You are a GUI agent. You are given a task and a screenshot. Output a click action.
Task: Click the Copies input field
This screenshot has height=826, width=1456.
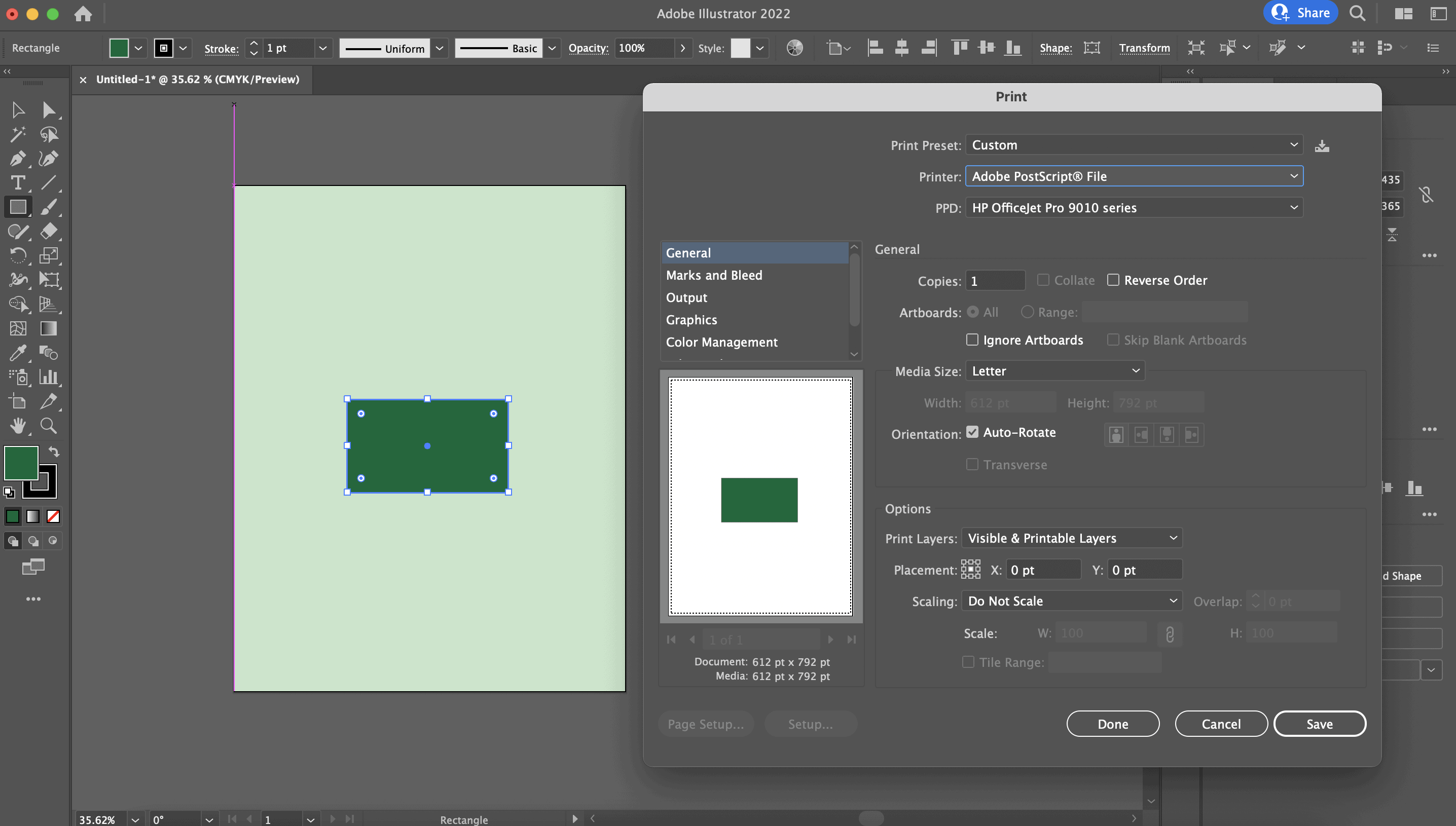coord(995,281)
